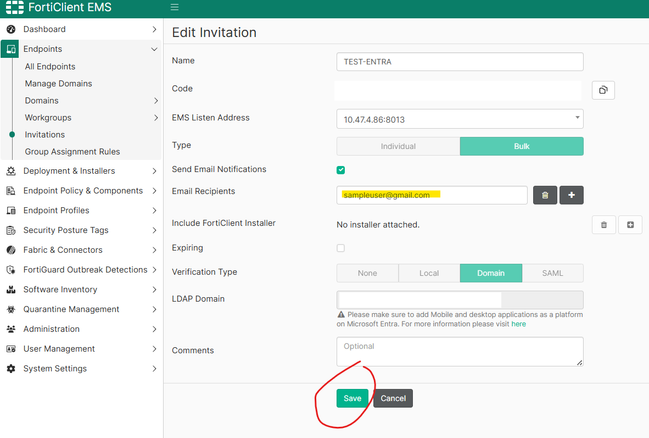Open Security Posture Tags menu entry
Screen dimensions: 649x438
pos(66,230)
